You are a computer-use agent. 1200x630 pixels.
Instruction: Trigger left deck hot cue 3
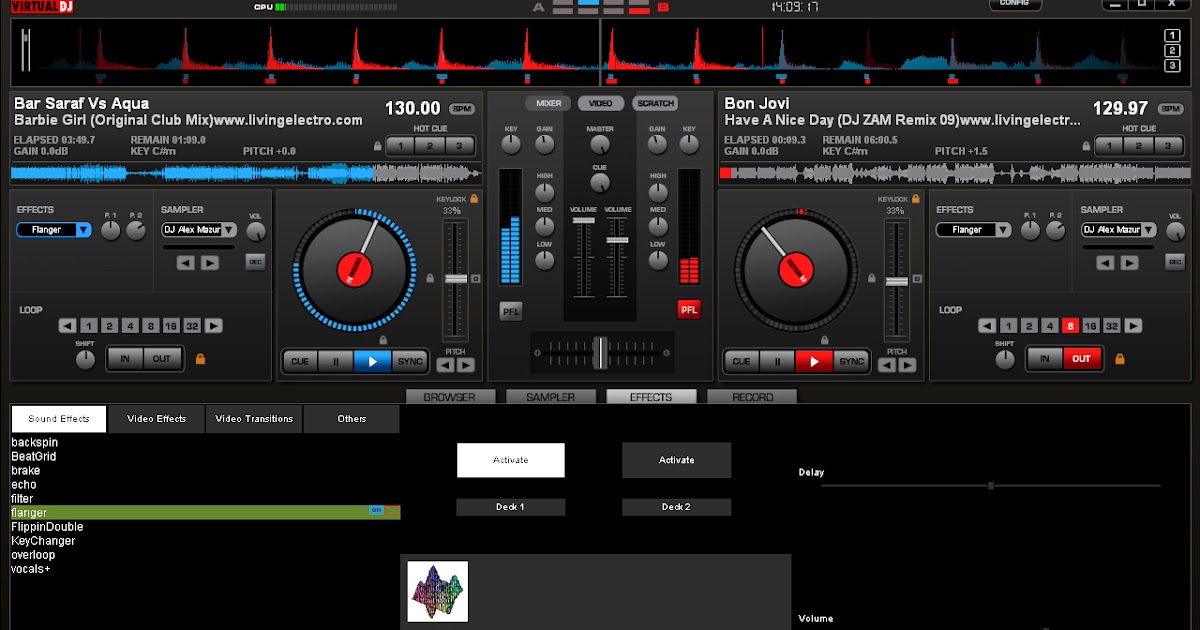[x=459, y=146]
